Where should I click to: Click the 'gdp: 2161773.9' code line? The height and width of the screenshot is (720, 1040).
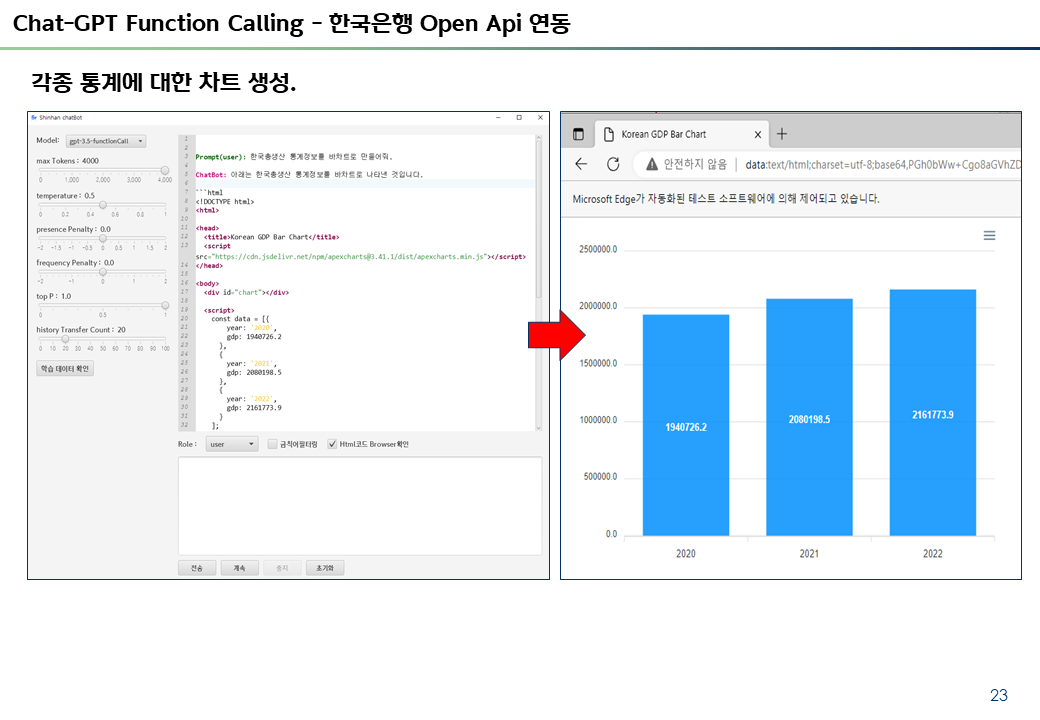coord(254,408)
